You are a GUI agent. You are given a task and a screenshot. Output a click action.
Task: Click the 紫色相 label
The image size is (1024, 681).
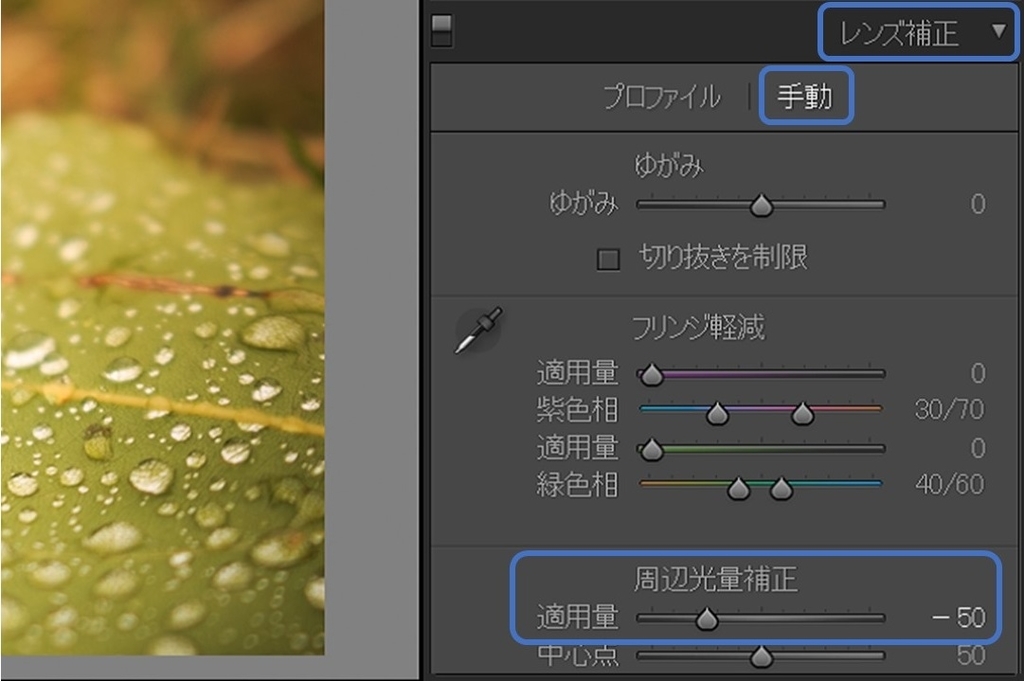[577, 411]
